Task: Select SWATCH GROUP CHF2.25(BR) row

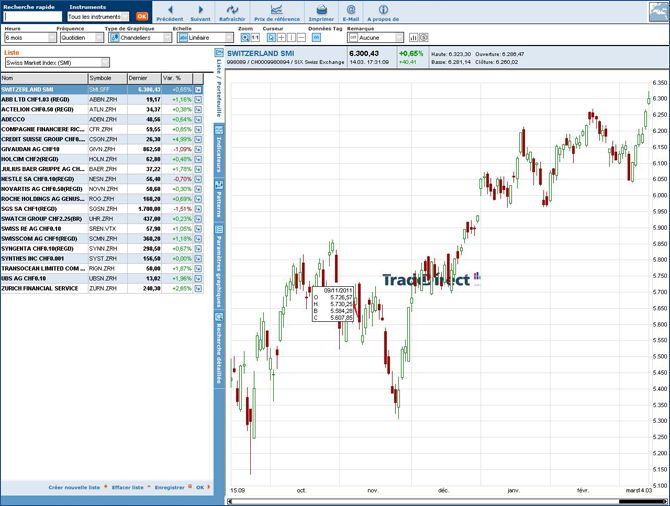Action: click(x=102, y=219)
